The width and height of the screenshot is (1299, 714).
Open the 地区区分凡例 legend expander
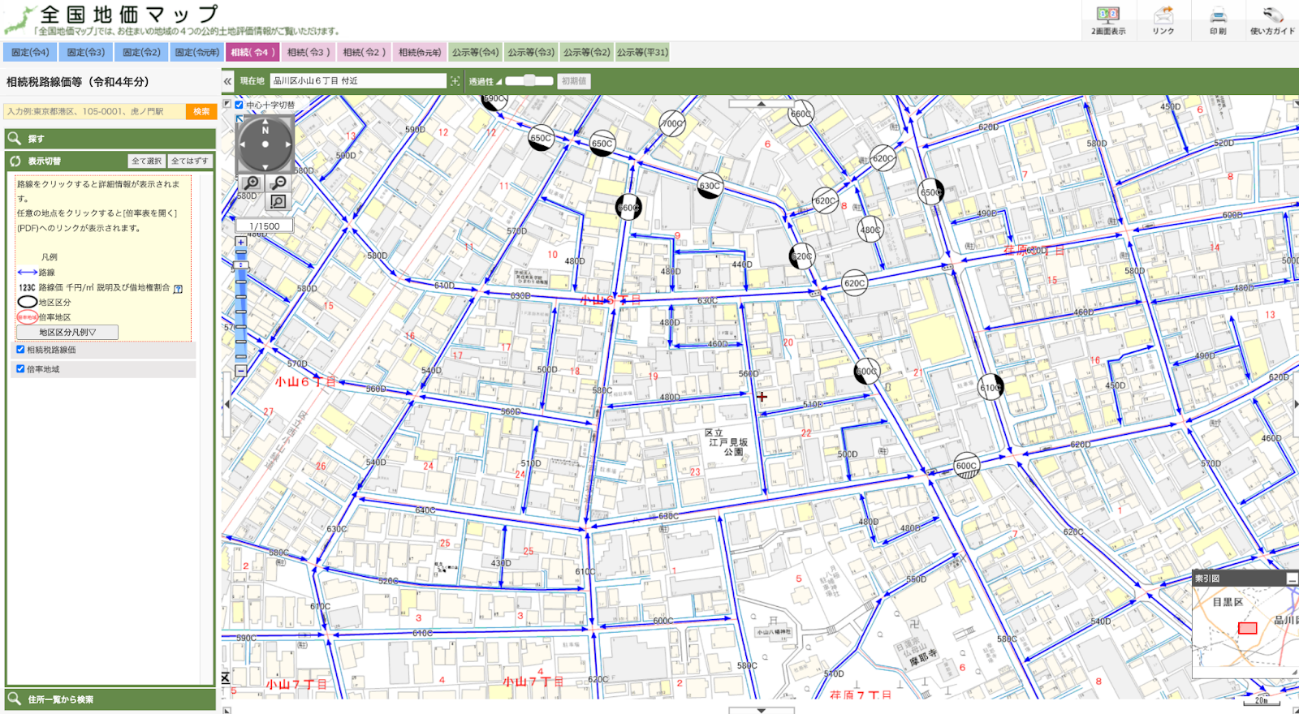pyautogui.click(x=66, y=331)
